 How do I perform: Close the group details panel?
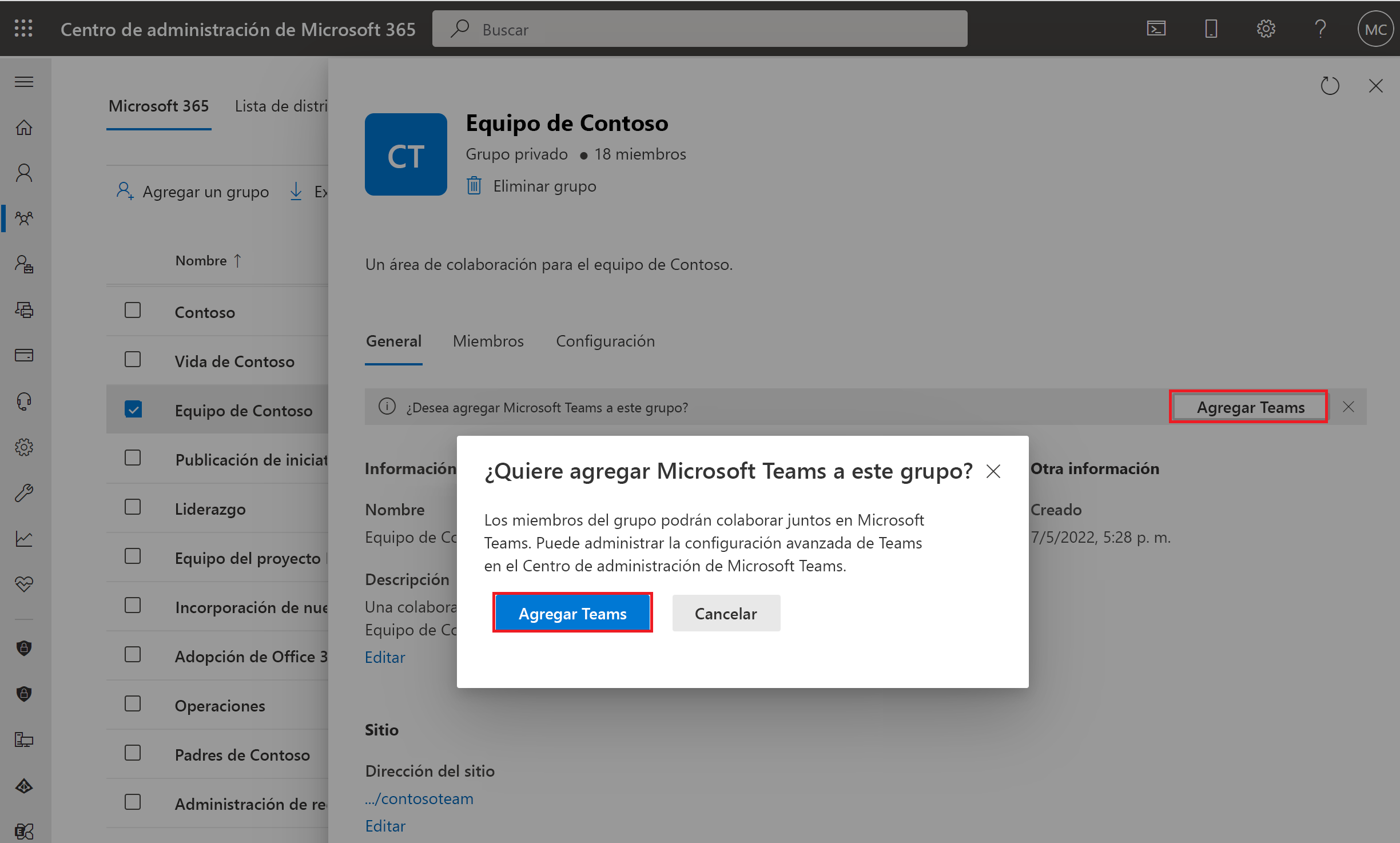1375,86
